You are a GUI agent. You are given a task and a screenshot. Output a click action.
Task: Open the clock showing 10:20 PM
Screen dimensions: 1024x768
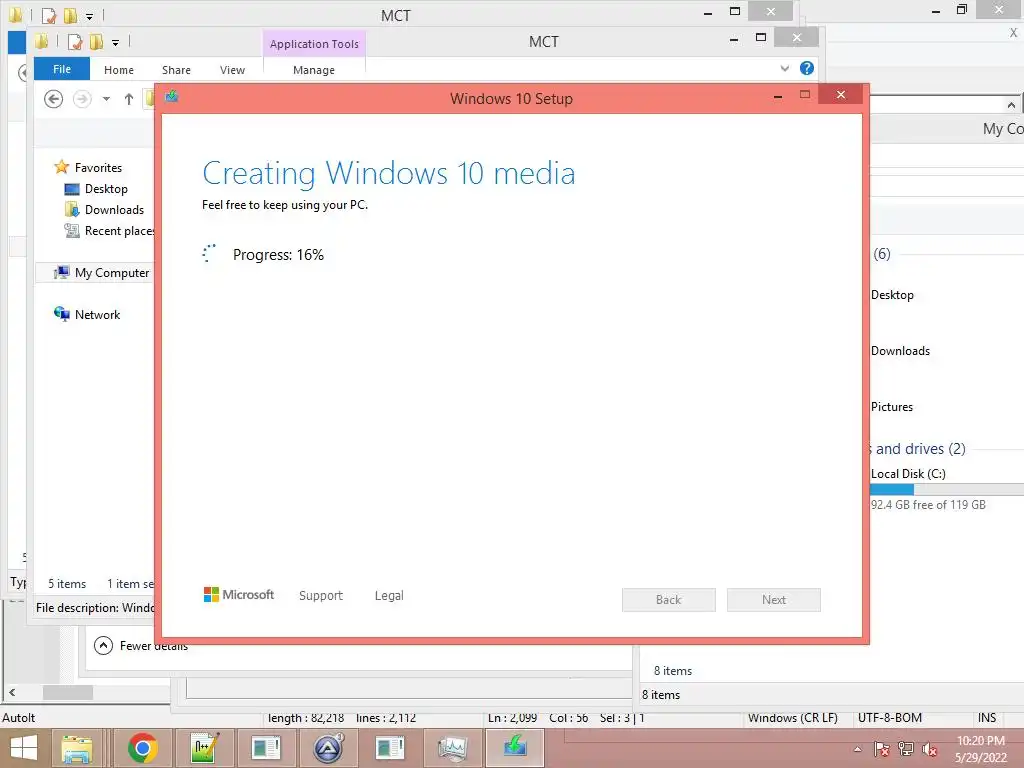pos(980,749)
